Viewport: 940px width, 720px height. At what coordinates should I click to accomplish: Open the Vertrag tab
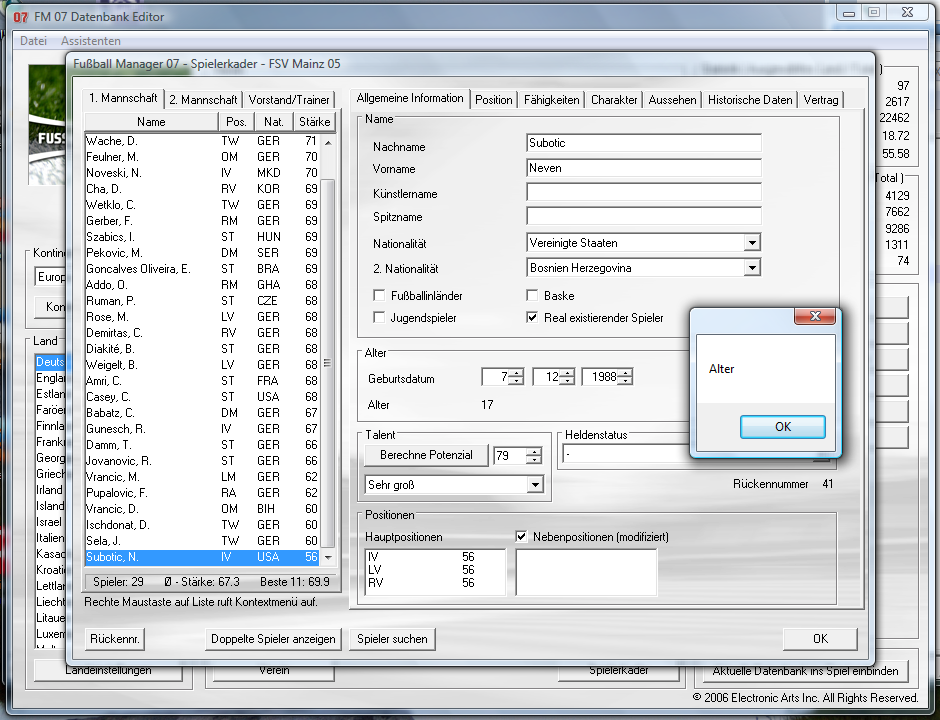(x=821, y=100)
